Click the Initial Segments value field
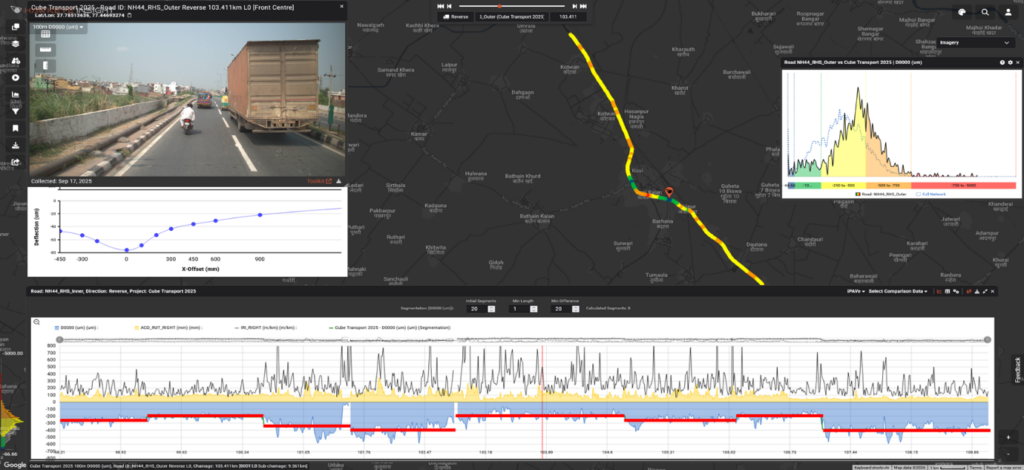Screen dimensions: 1024x470 click(475, 308)
